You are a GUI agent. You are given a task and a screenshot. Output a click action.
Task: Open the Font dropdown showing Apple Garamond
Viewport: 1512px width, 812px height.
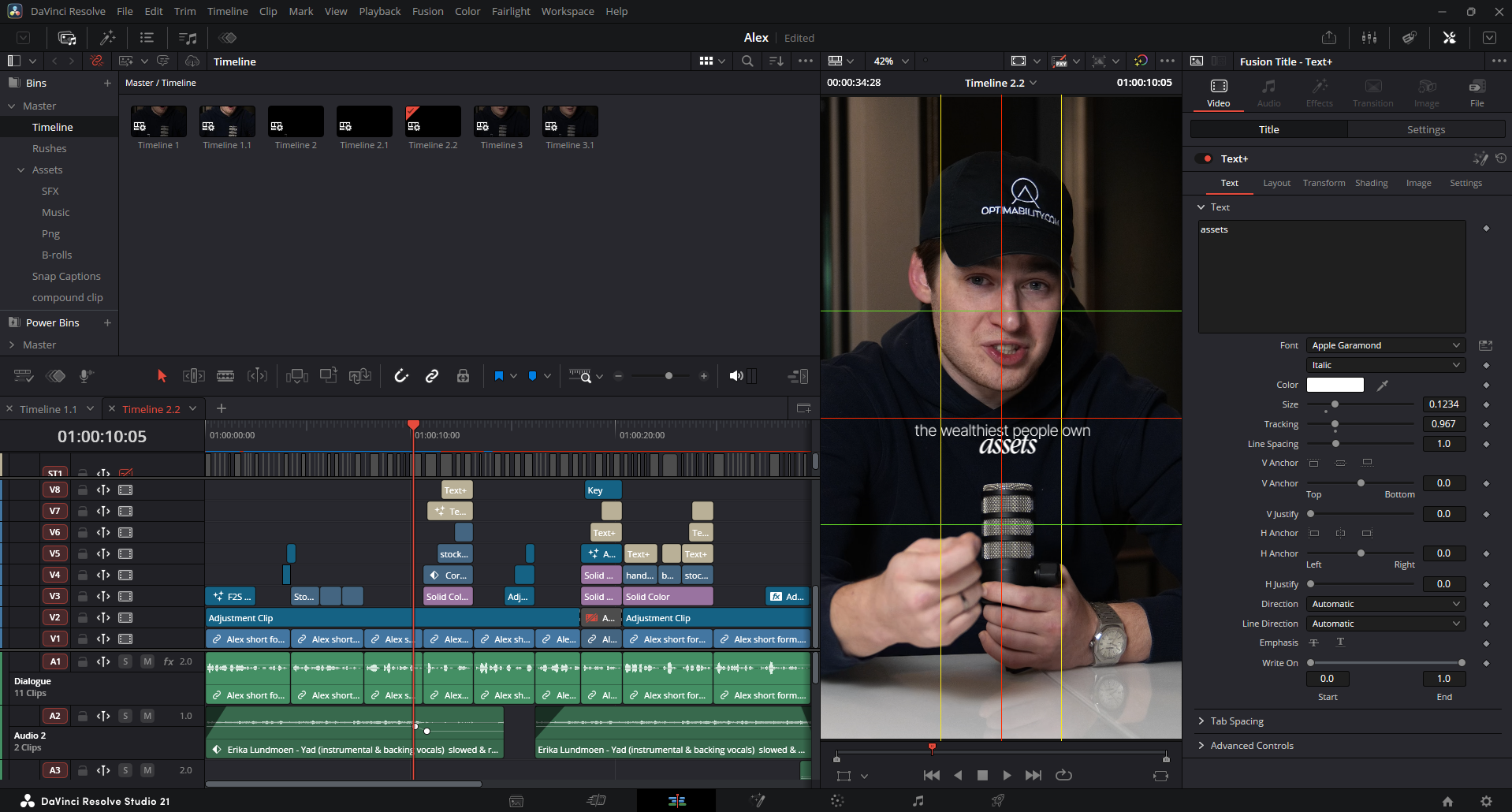[x=1386, y=345]
